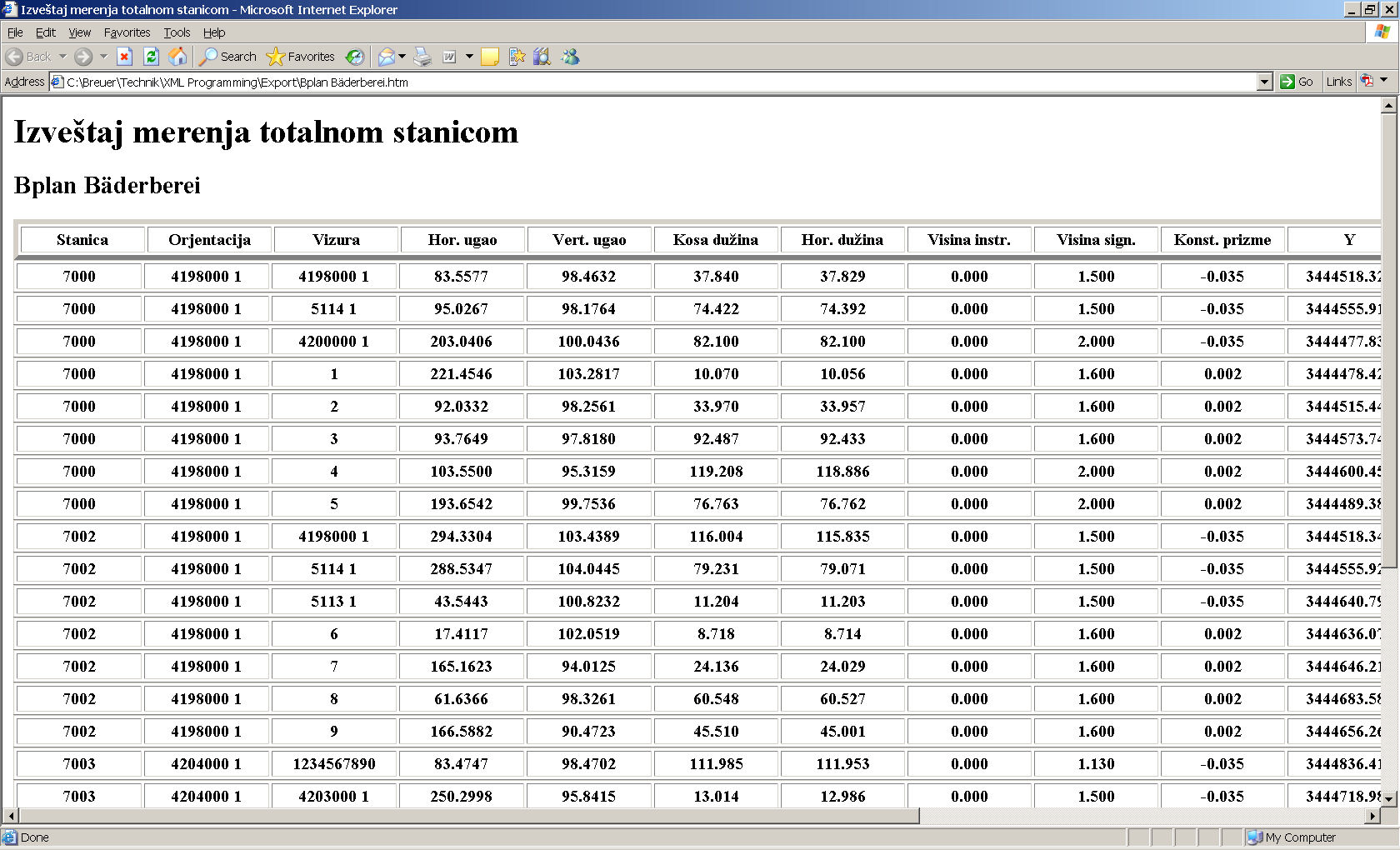Screen dimensions: 1400x850
Task: Click the Stop loading toolbar icon
Action: 124,57
